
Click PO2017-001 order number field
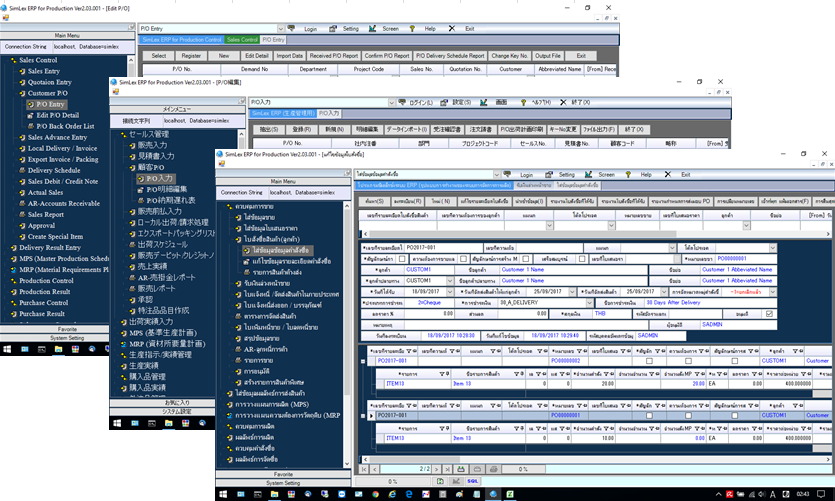coord(444,248)
